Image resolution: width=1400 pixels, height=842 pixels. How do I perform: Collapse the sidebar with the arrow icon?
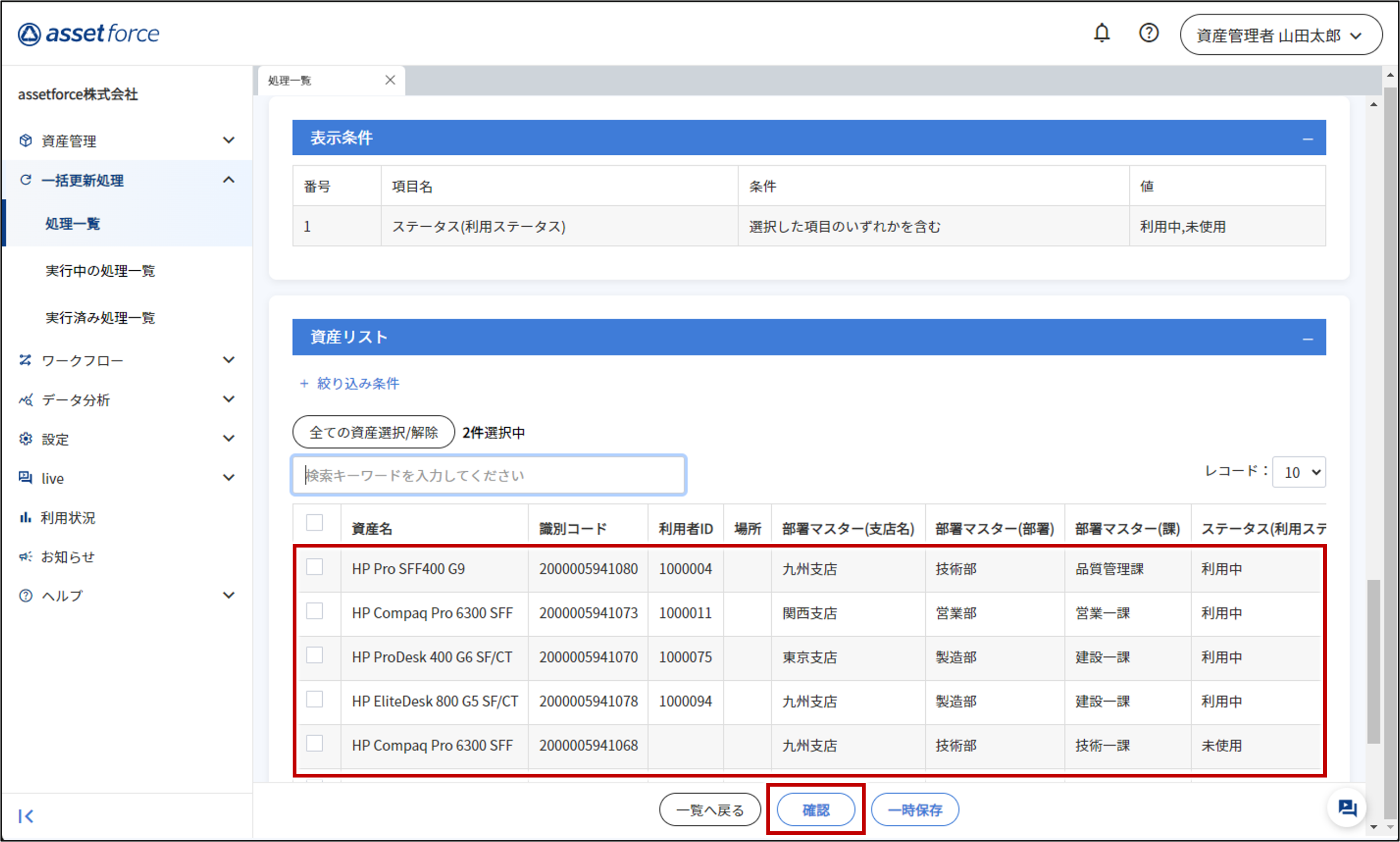(x=26, y=816)
